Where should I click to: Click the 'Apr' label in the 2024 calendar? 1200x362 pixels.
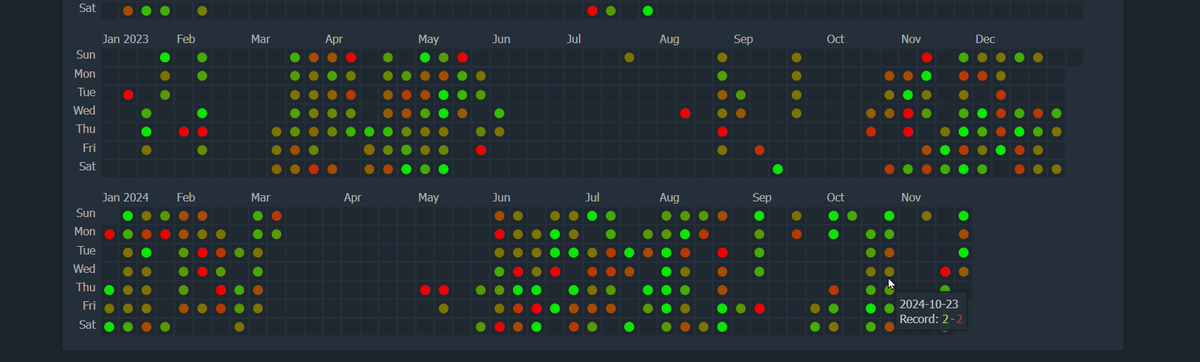352,197
